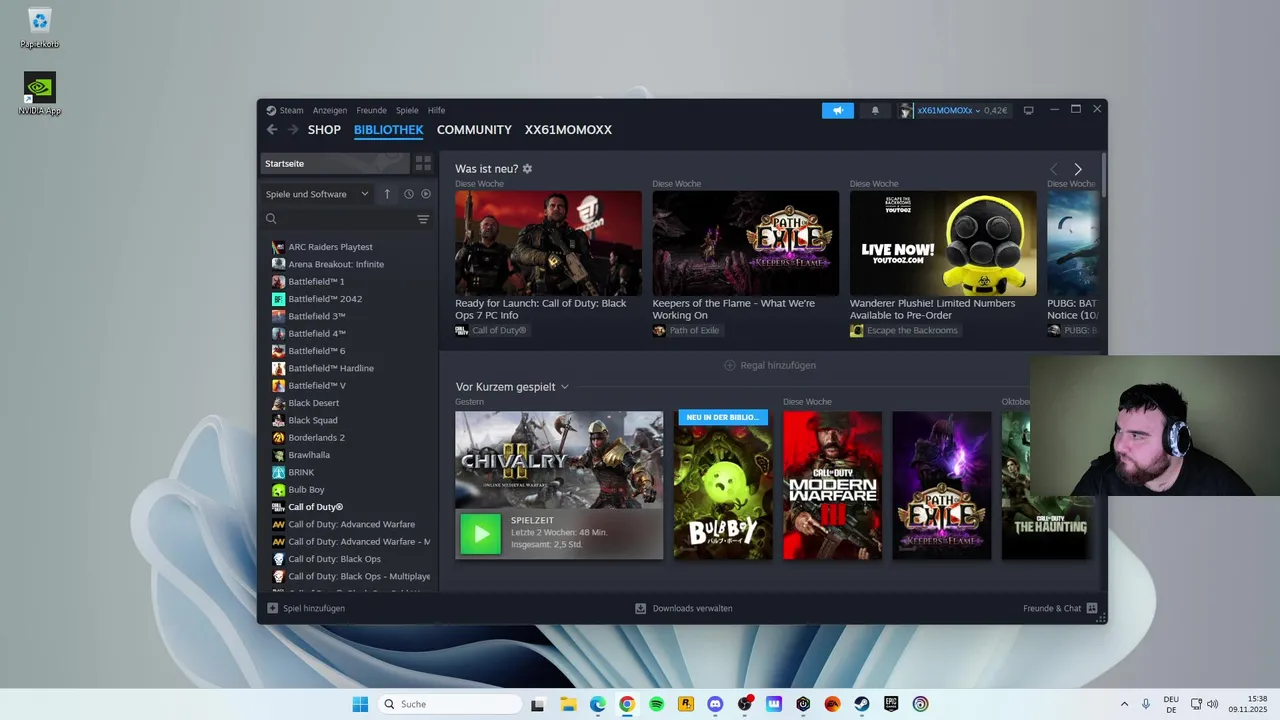Open the NVIDIA App desktop shortcut
This screenshot has height=720, width=1280.
pos(40,94)
